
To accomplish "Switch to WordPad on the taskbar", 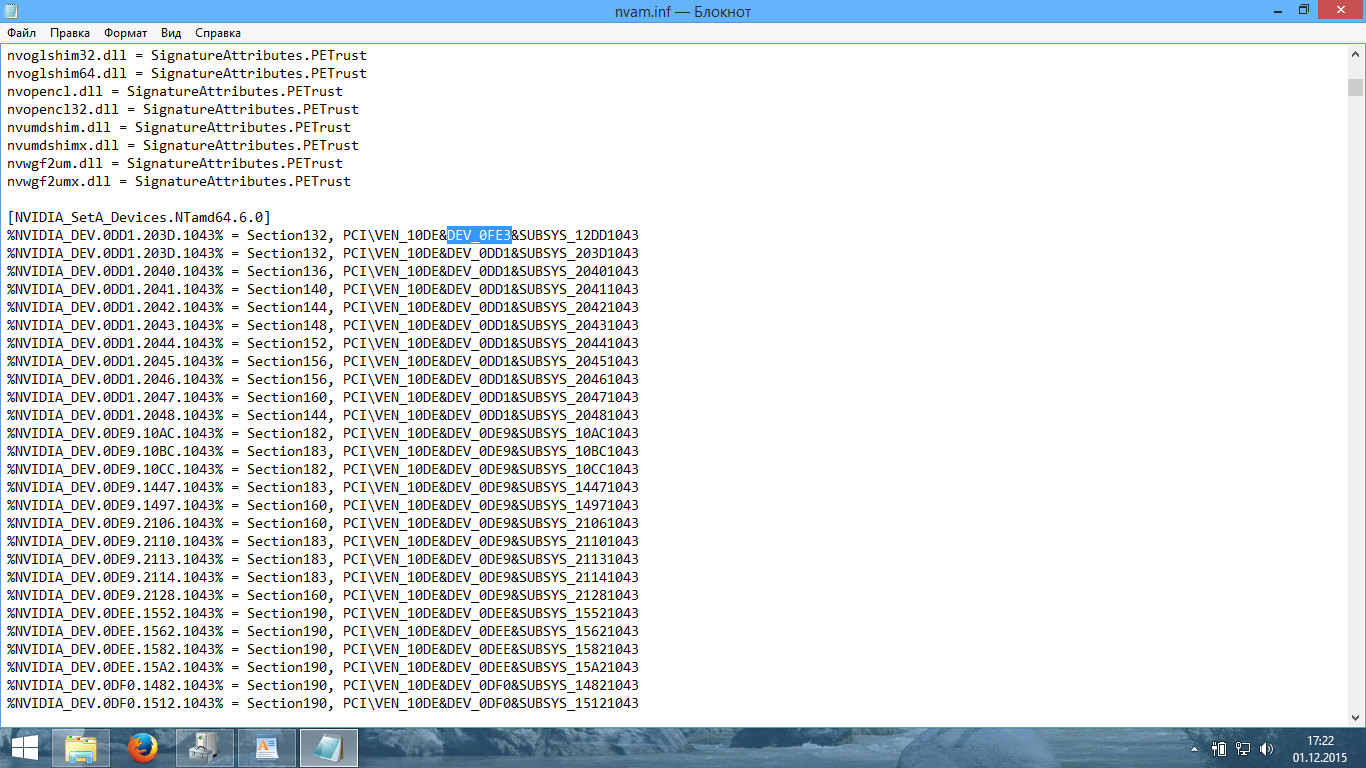I will [267, 747].
